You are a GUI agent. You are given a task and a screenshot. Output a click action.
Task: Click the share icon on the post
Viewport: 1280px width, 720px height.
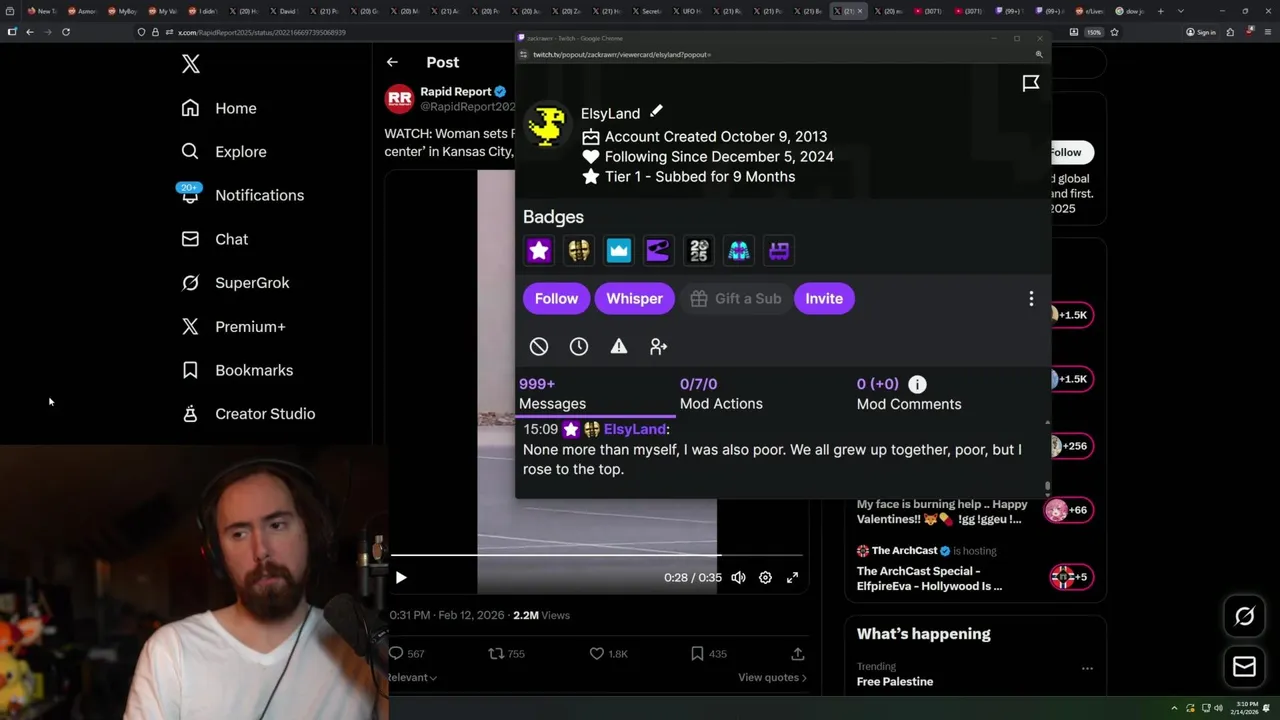(798, 653)
